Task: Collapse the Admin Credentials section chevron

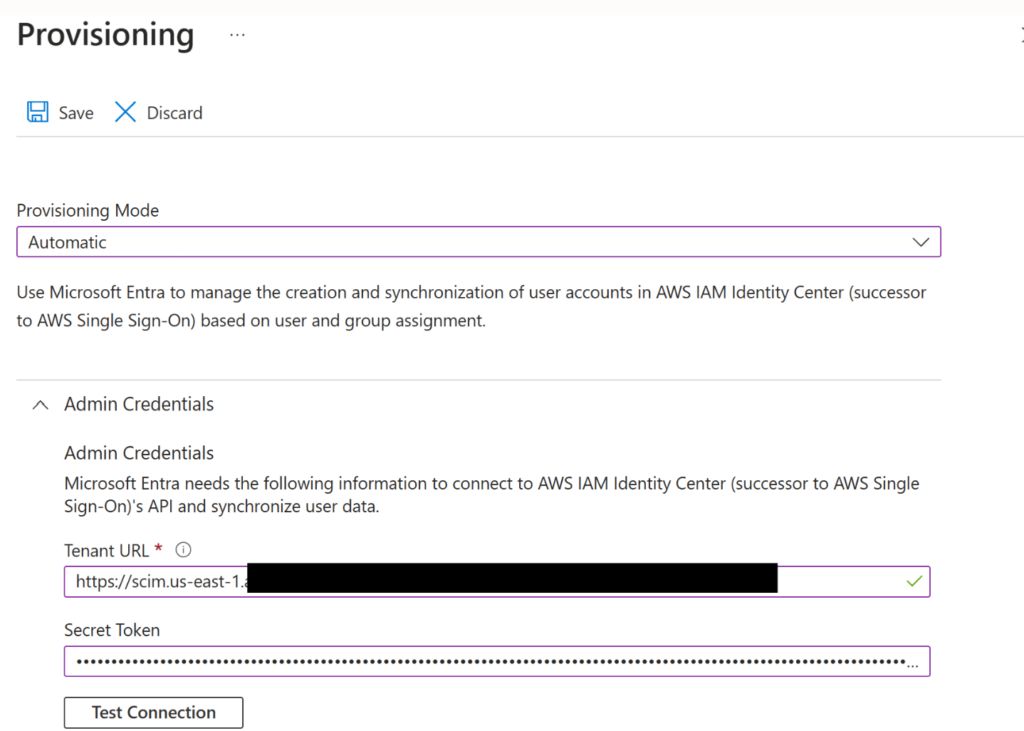Action: point(40,405)
